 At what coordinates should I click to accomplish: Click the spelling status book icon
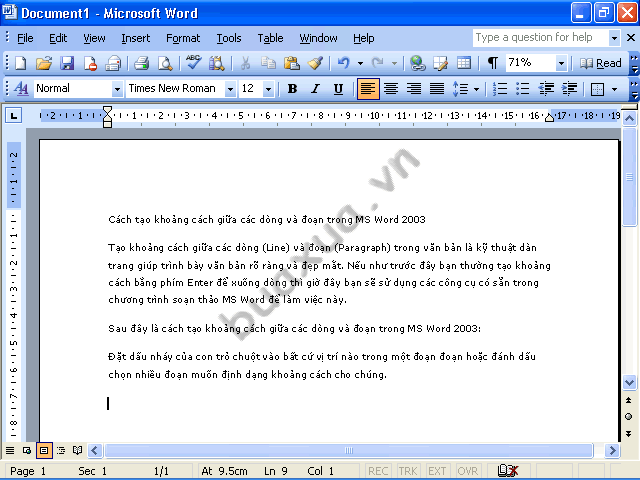(507, 471)
